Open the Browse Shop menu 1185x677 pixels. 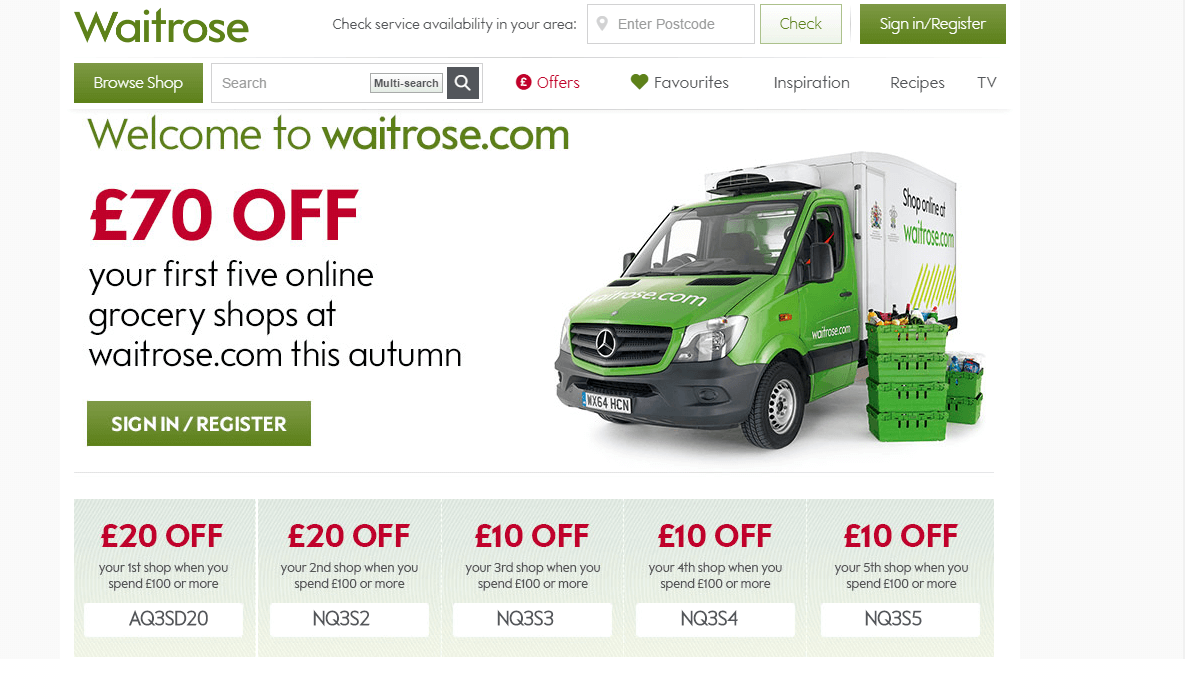coord(138,83)
